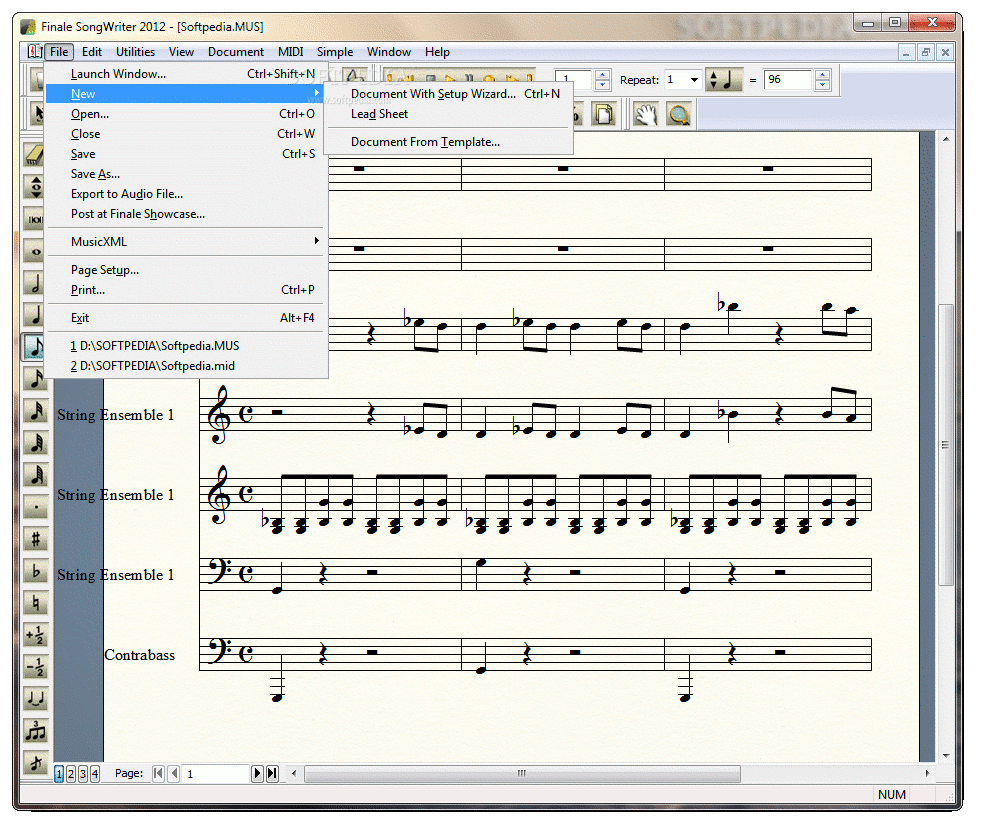This screenshot has height=831, width=983.
Task: Choose the 128th note duration
Action: (x=35, y=474)
